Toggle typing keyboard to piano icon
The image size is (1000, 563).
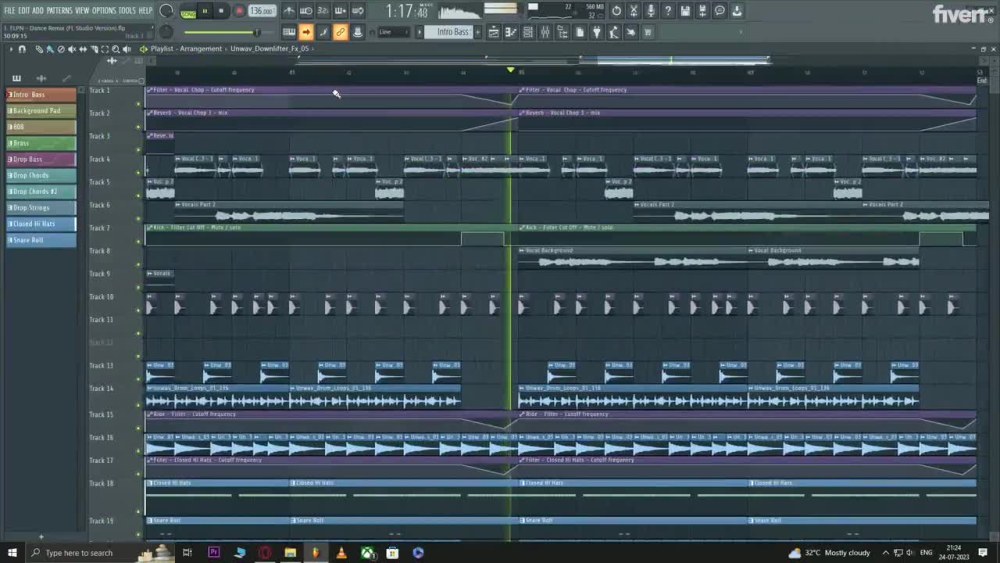point(289,32)
